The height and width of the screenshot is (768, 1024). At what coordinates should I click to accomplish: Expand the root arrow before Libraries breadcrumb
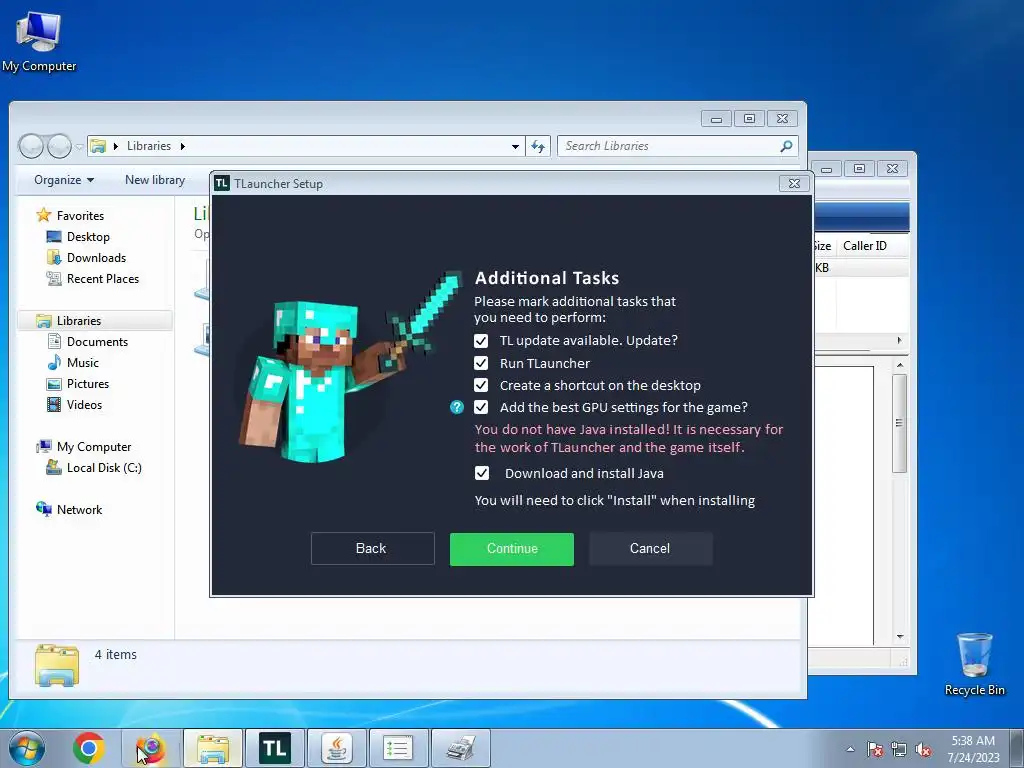click(116, 146)
